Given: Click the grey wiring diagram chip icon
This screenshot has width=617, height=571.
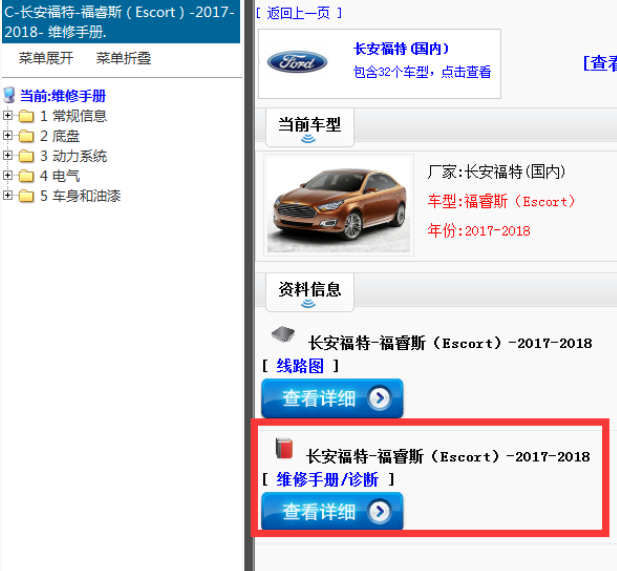Looking at the screenshot, I should (x=283, y=334).
